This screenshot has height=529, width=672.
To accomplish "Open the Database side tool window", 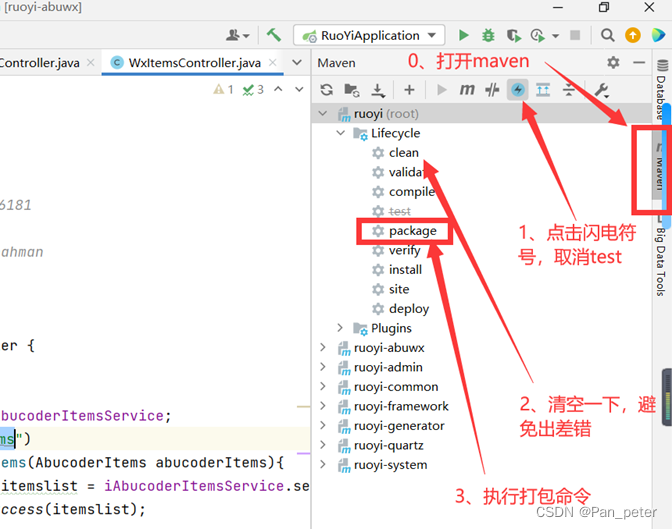I will [x=661, y=90].
